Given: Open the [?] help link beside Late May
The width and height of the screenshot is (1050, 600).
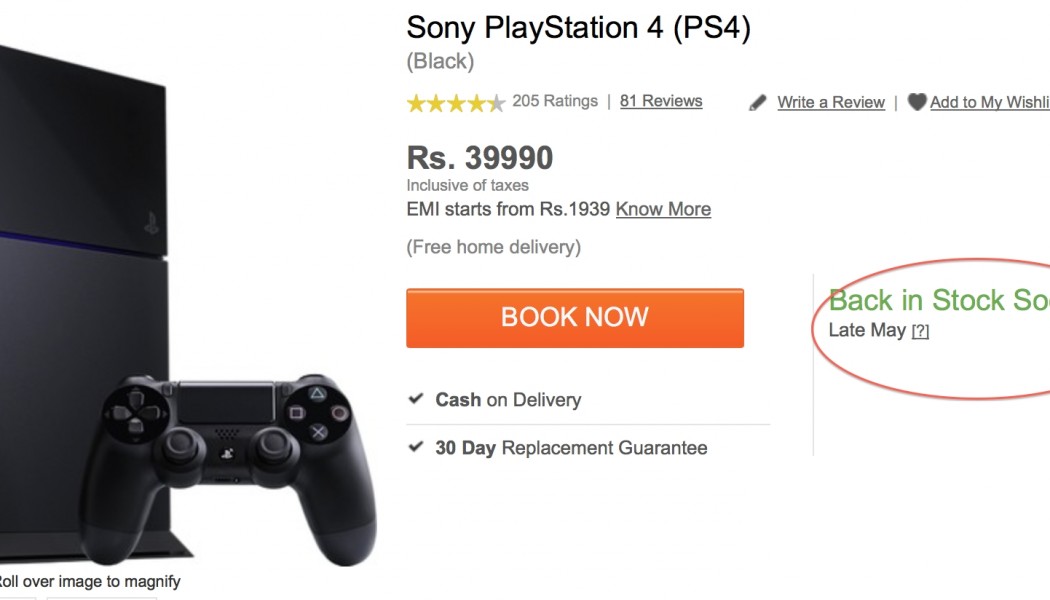Looking at the screenshot, I should [920, 331].
